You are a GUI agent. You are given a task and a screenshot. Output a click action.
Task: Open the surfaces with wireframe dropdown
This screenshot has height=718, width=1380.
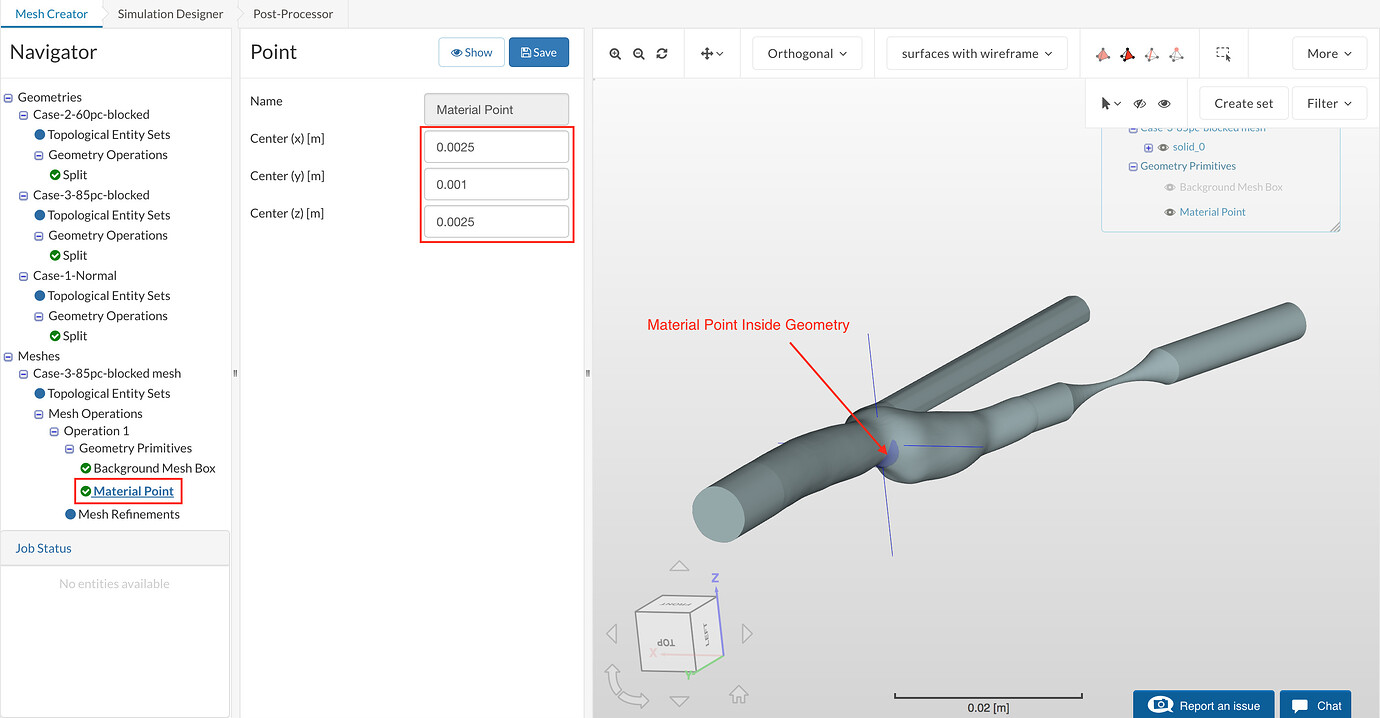pos(976,54)
